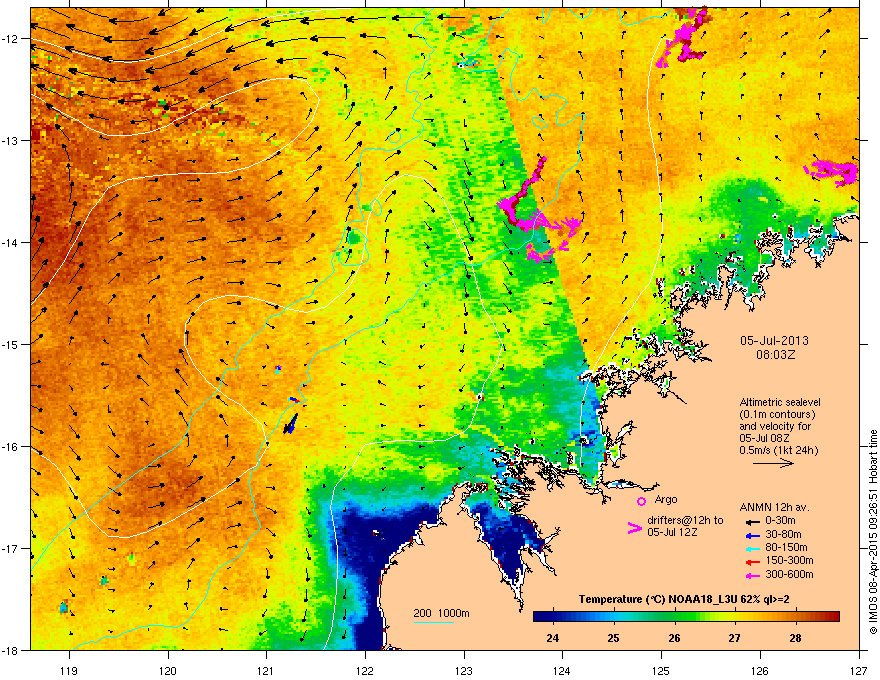Click the longitude axis label 127
The height and width of the screenshot is (680, 880).
click(x=859, y=670)
